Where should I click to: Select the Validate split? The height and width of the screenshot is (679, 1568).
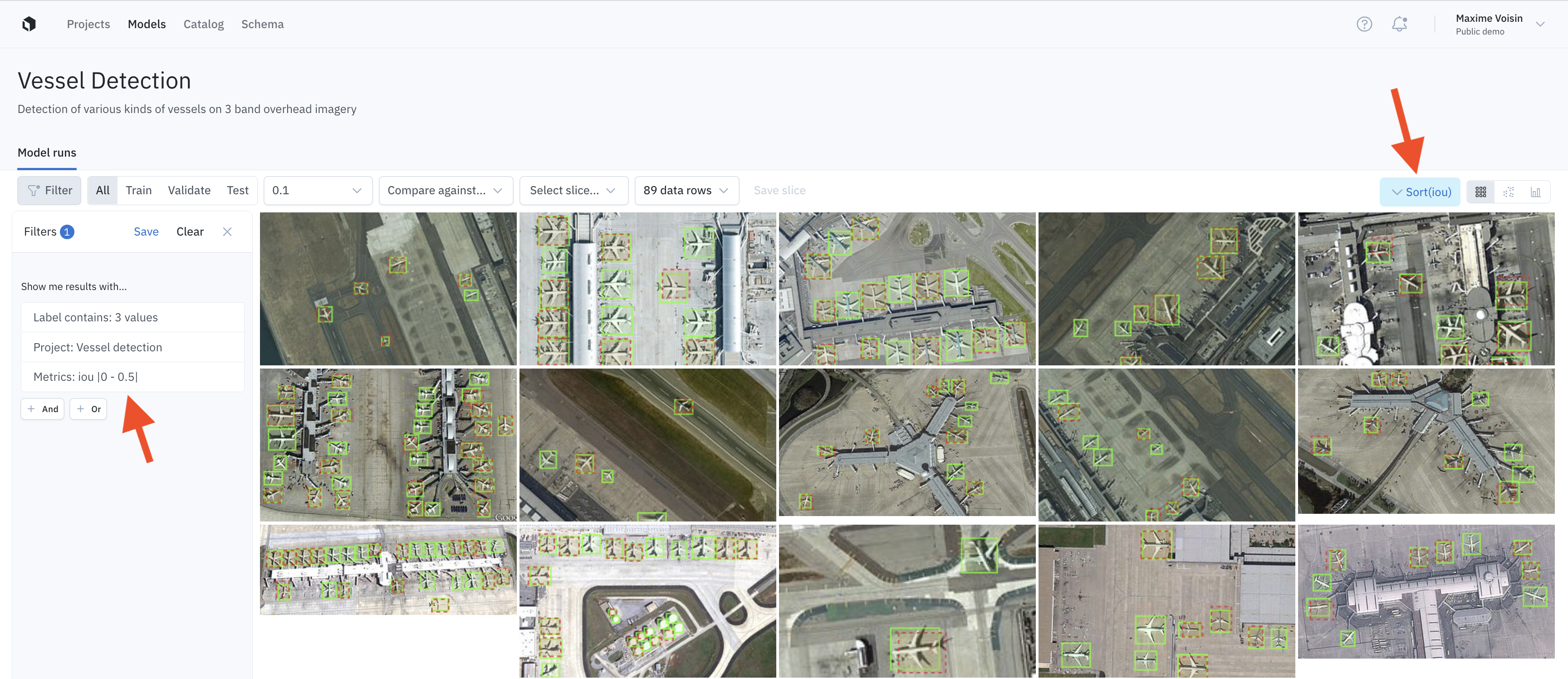click(x=189, y=191)
